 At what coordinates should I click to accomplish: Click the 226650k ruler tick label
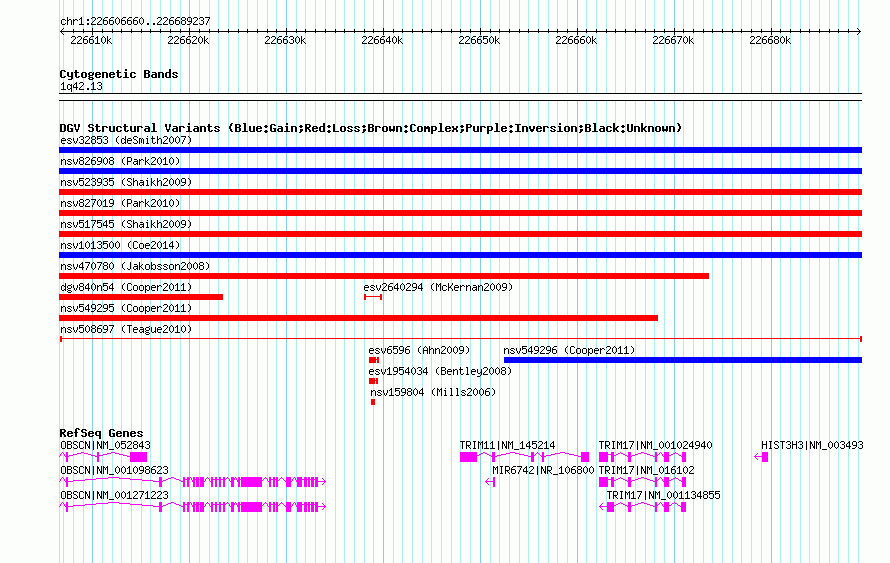480,40
